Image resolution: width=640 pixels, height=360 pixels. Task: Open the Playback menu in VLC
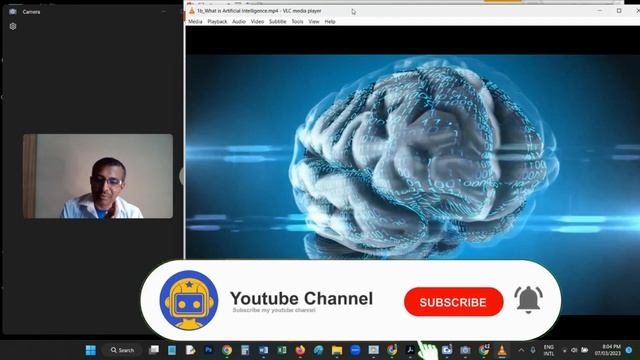217,22
